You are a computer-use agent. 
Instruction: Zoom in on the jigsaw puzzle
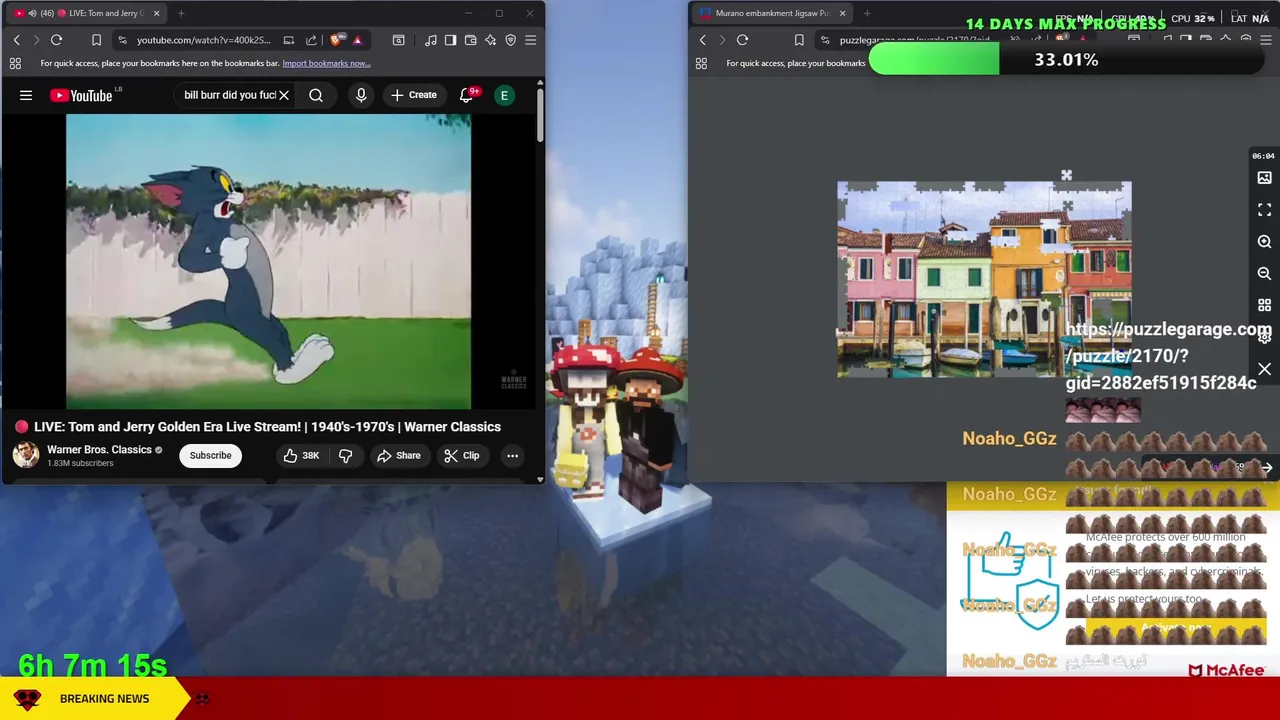1264,242
